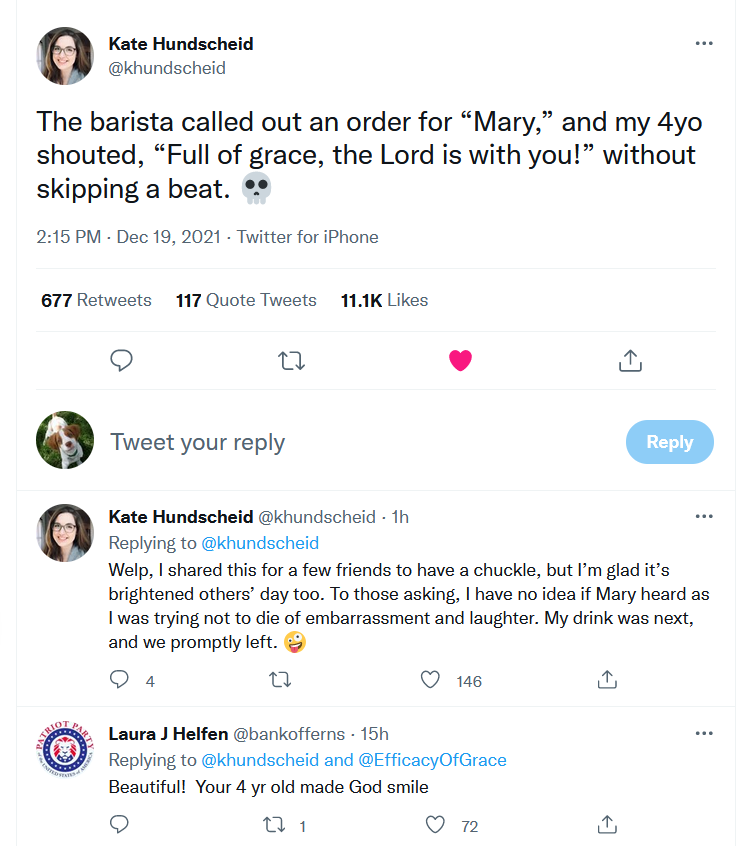Screen dimensions: 741x846
Task: Open Kate Hundscheid's profile picture on main tweet
Action: 65,56
